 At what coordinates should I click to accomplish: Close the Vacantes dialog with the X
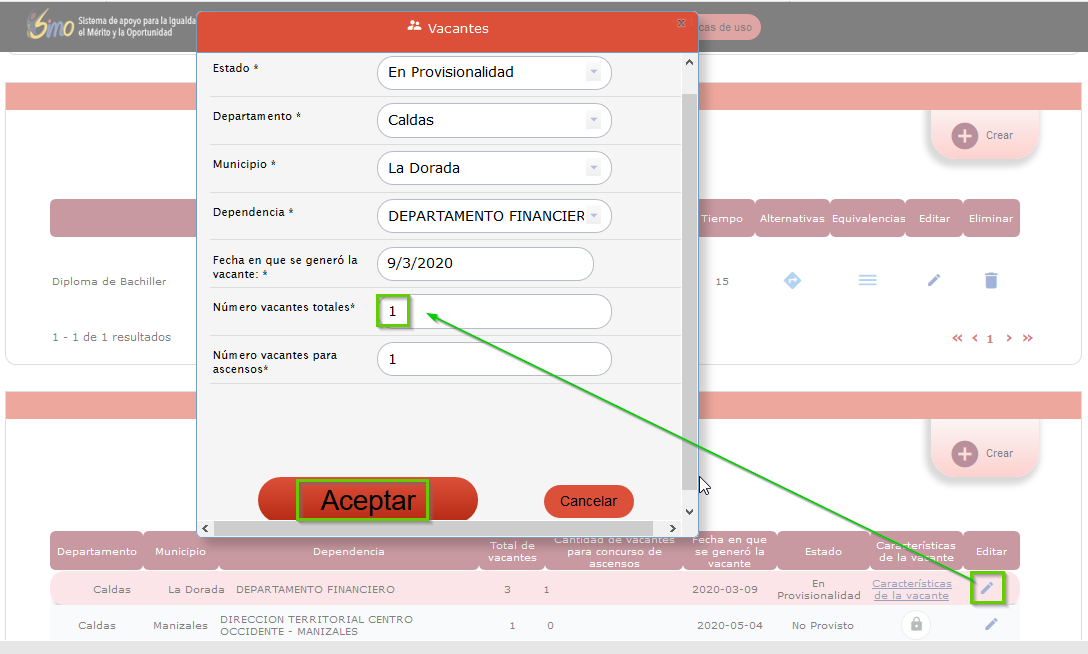[x=681, y=23]
